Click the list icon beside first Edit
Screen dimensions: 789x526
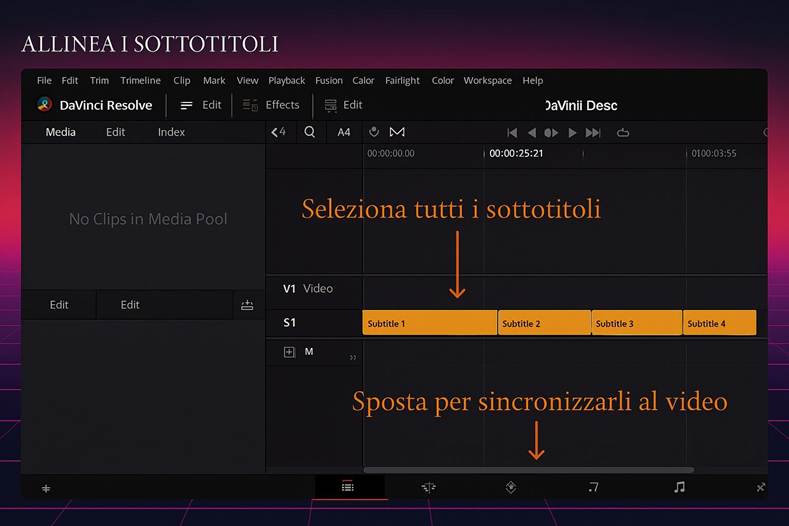click(186, 105)
